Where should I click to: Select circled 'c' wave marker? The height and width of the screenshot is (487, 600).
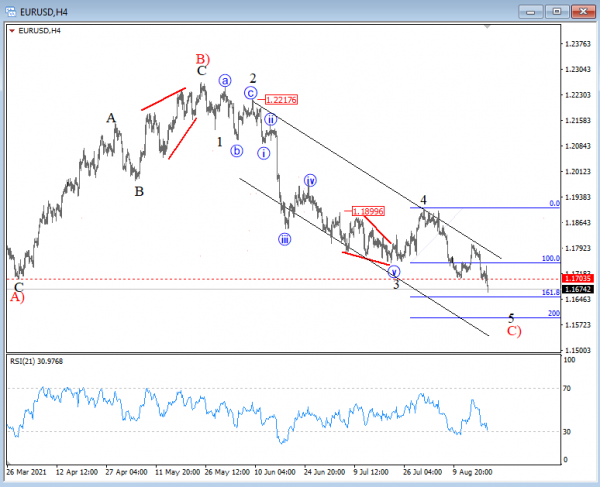click(x=251, y=93)
